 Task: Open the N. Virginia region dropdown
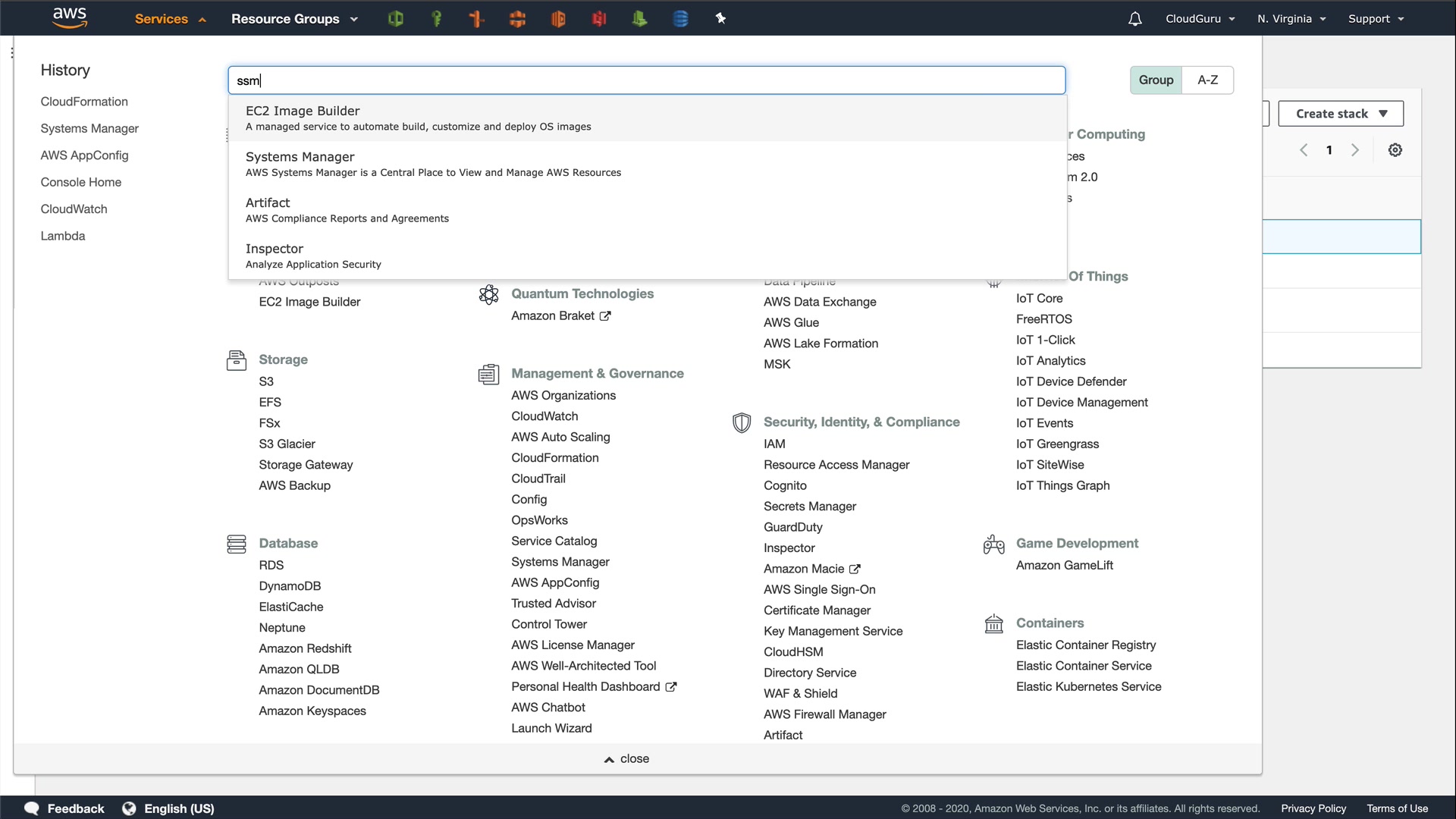point(1291,19)
